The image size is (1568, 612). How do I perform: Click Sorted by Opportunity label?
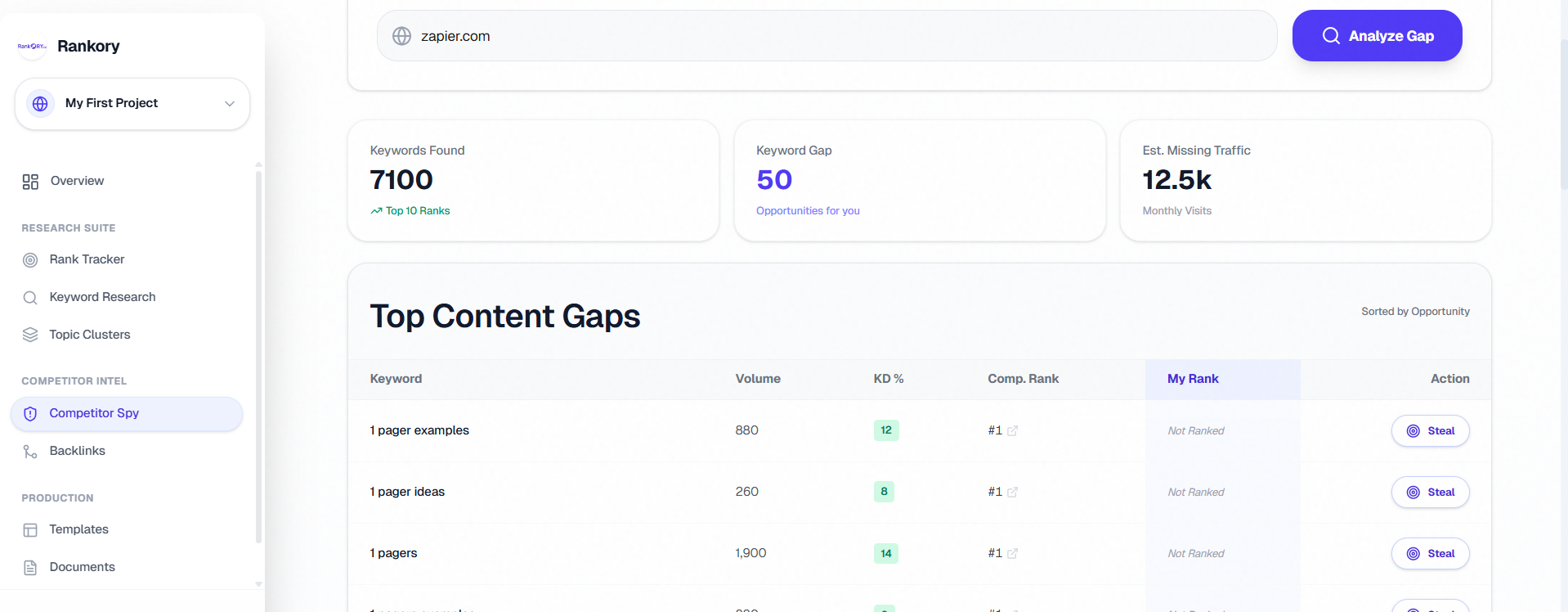tap(1415, 312)
